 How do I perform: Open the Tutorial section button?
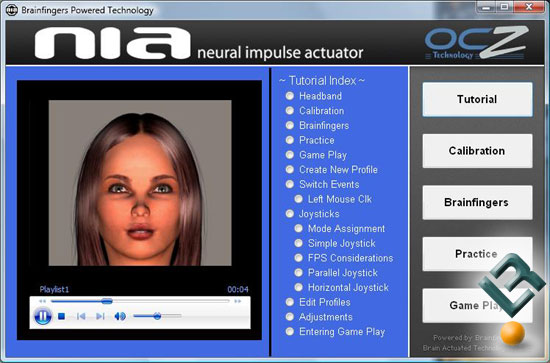477,99
